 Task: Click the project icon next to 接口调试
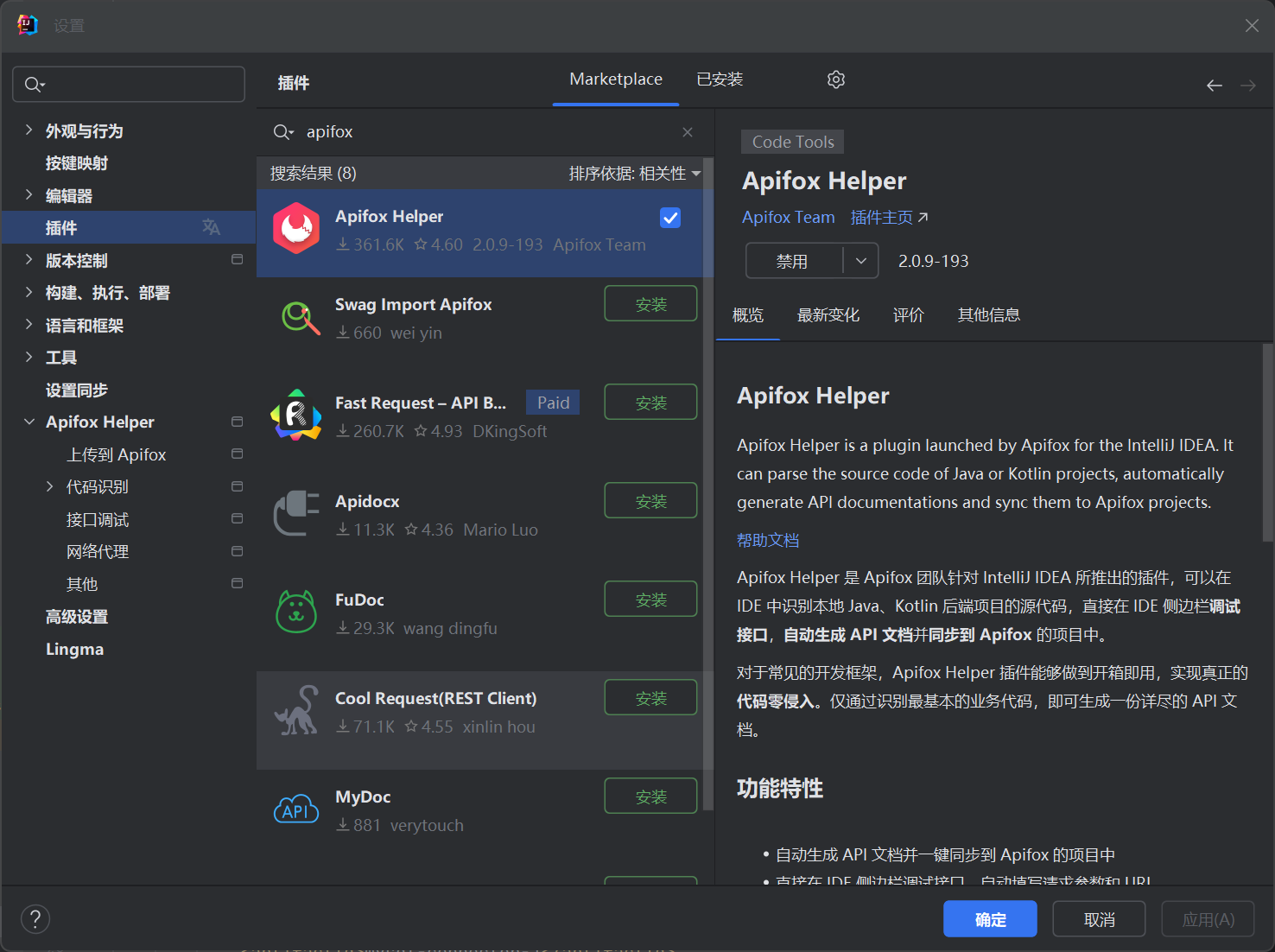[x=237, y=518]
